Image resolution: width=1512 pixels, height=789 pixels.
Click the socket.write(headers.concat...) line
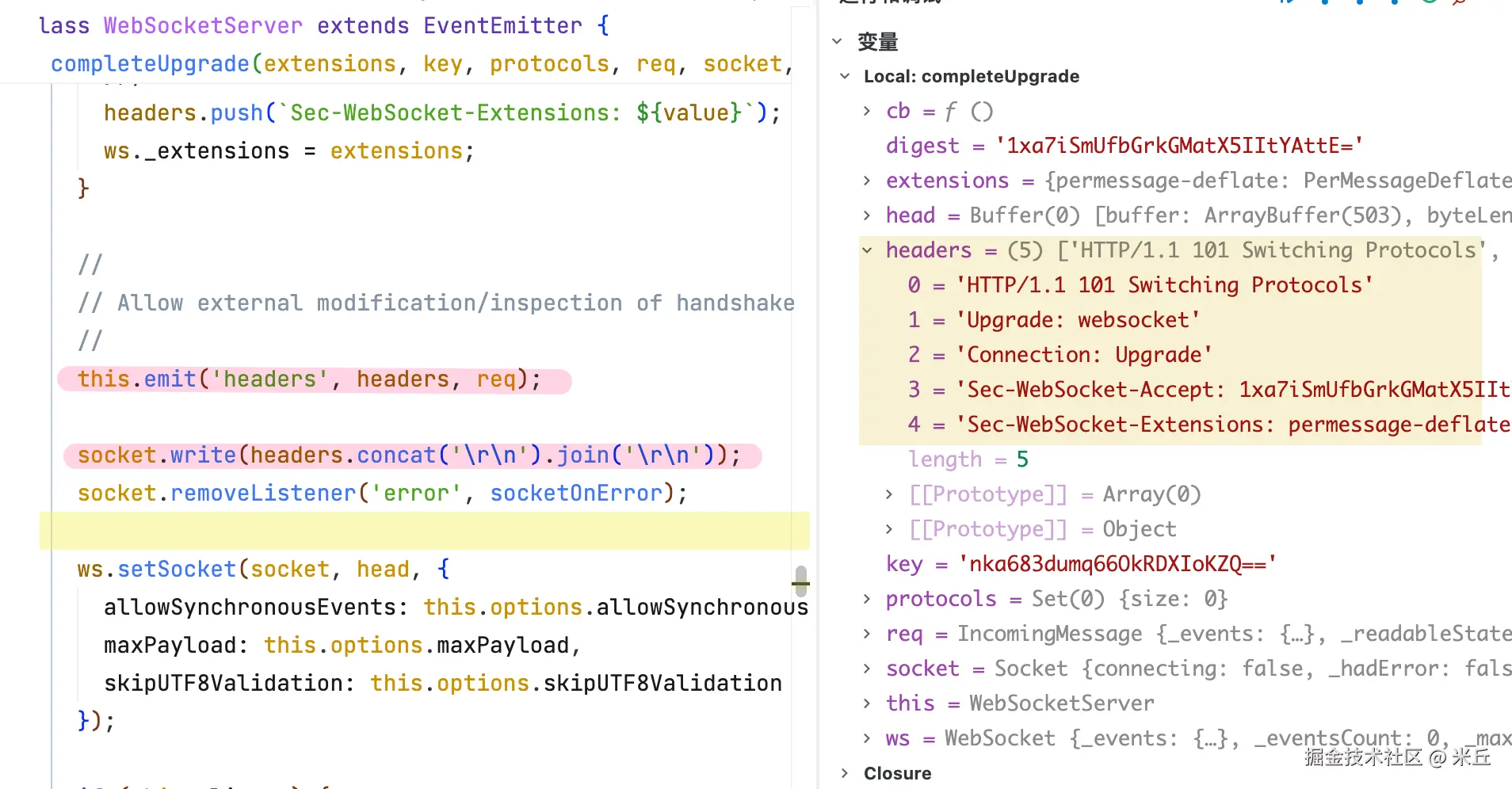409,455
